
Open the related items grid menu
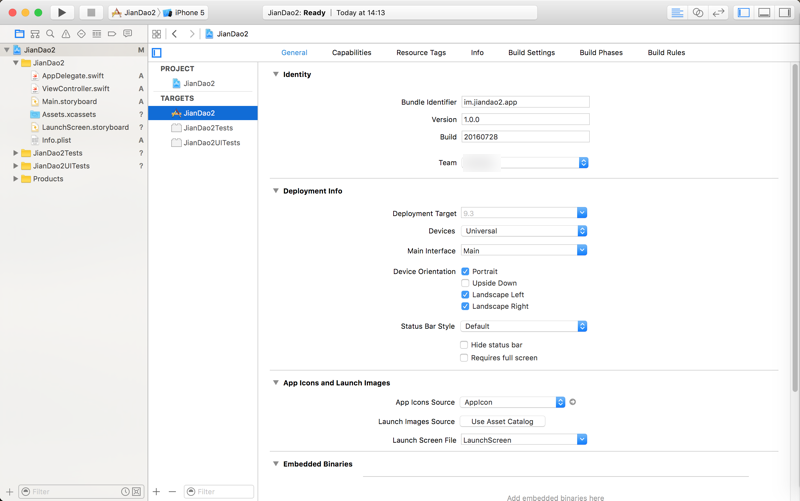click(157, 34)
